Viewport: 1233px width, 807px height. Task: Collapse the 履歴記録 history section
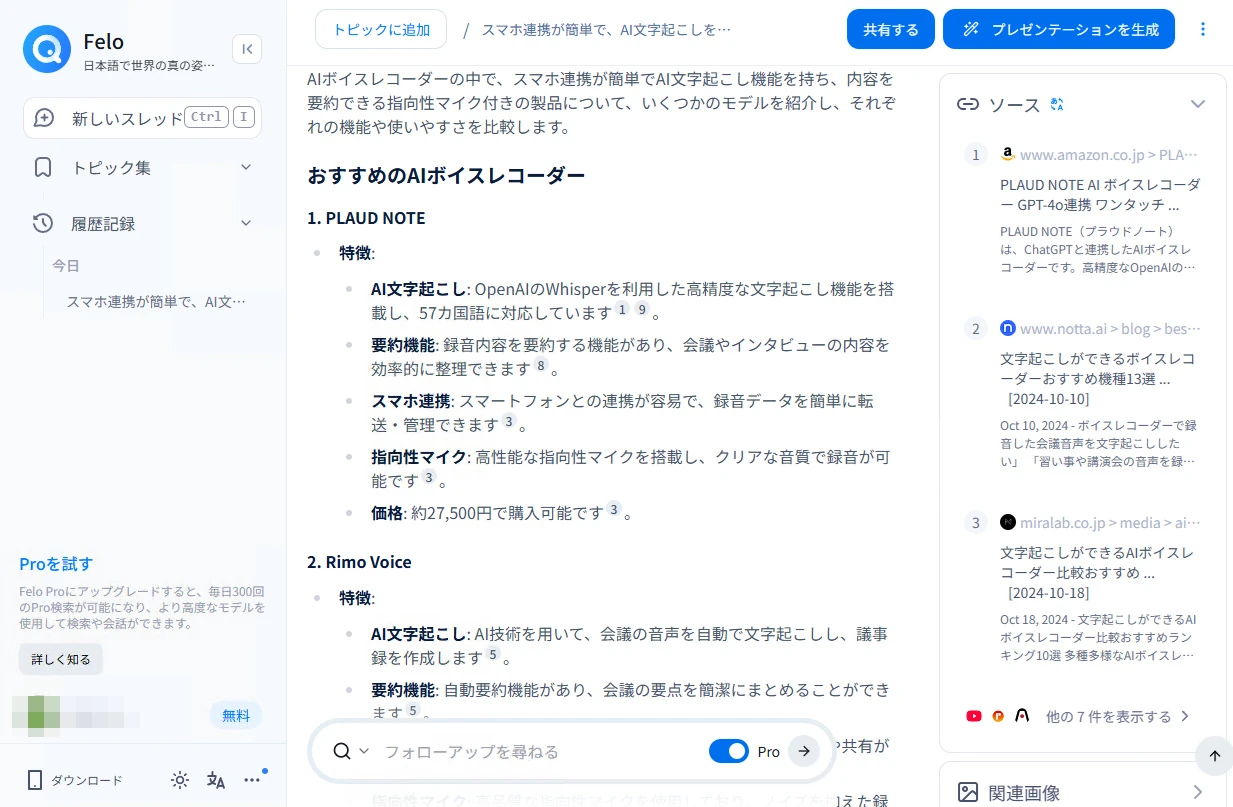[246, 223]
